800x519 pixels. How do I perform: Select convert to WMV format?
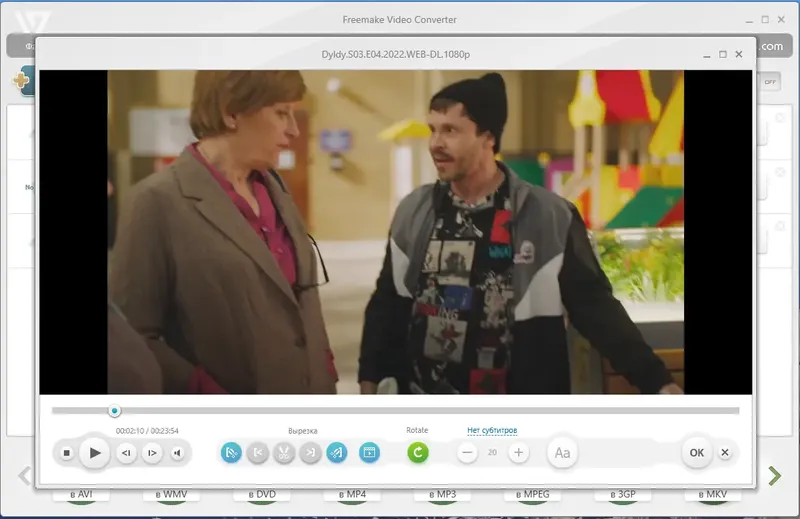tap(171, 496)
